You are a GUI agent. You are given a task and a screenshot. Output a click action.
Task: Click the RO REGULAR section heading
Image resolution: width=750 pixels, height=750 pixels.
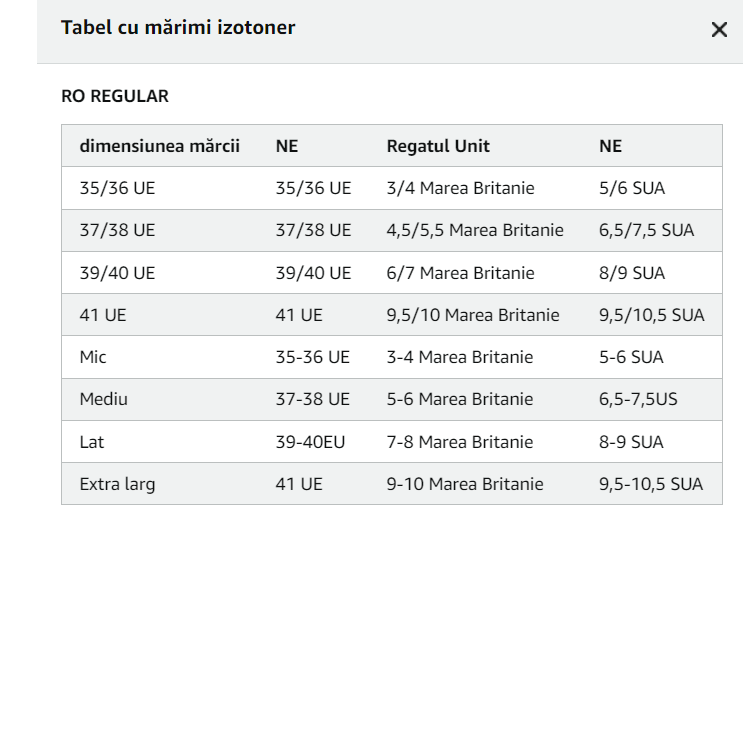click(115, 96)
